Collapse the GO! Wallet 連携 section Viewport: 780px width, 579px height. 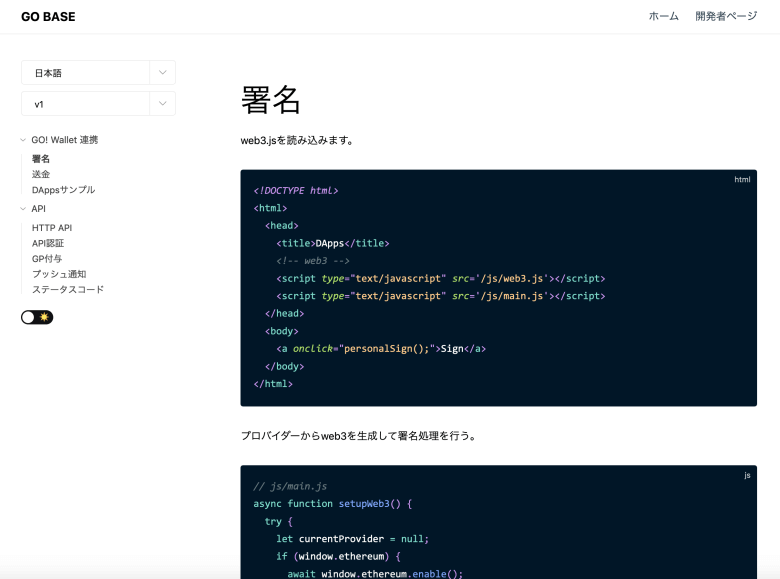click(60, 140)
